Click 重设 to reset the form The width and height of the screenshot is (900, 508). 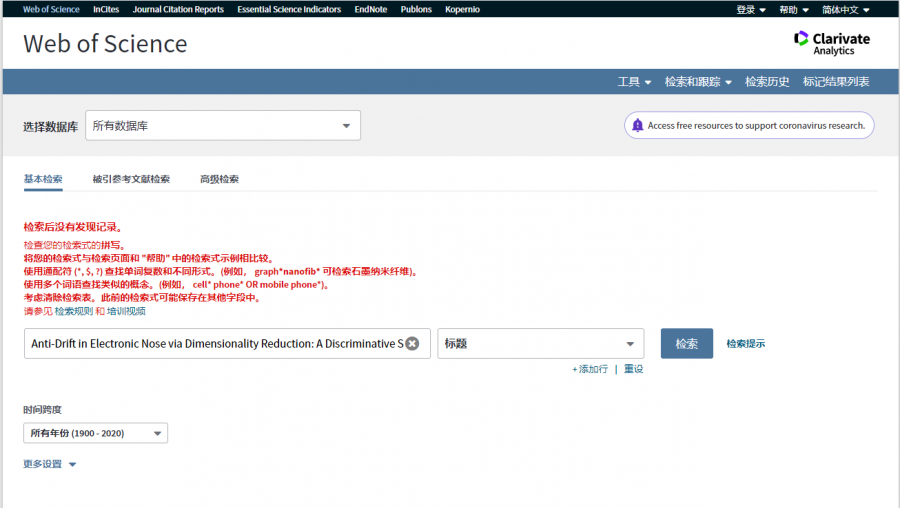tap(633, 369)
